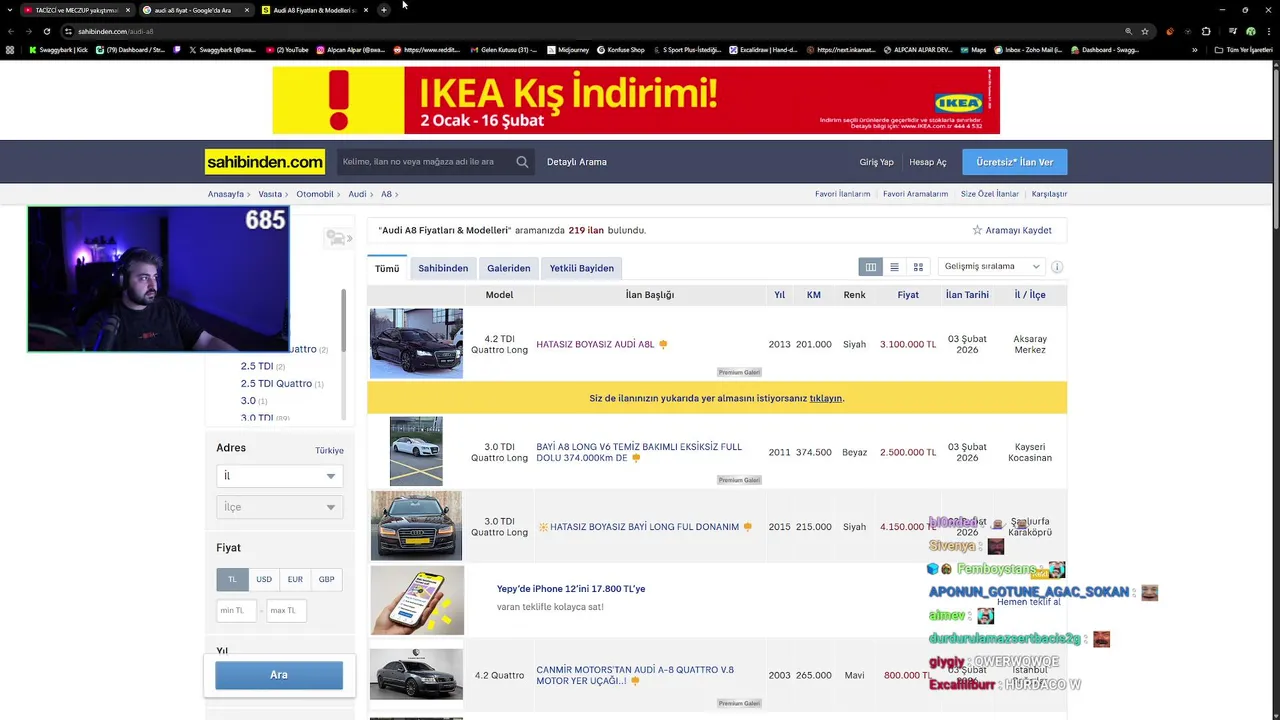Click Ücretsiz İlan Ver button
Screen dimensions: 1280x720
coord(1015,162)
